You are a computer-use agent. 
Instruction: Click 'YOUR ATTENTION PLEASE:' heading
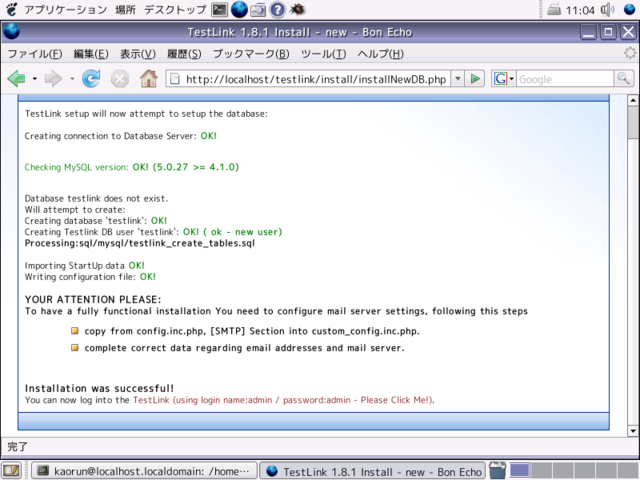point(93,299)
